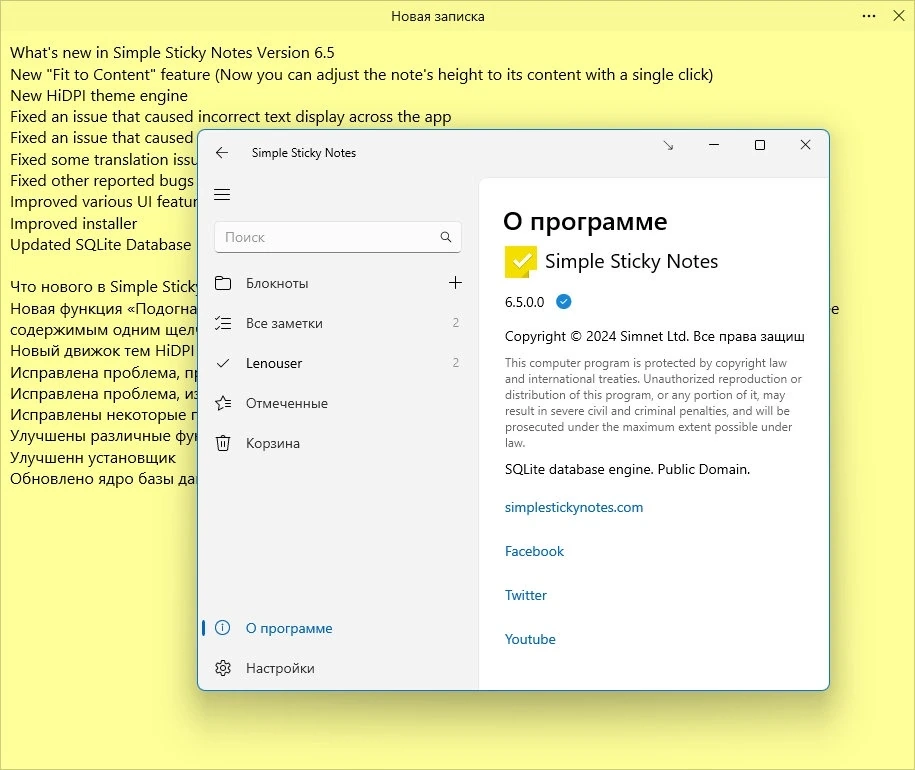Open the simplestickynotes.com link
Image resolution: width=915 pixels, height=770 pixels.
coord(574,508)
